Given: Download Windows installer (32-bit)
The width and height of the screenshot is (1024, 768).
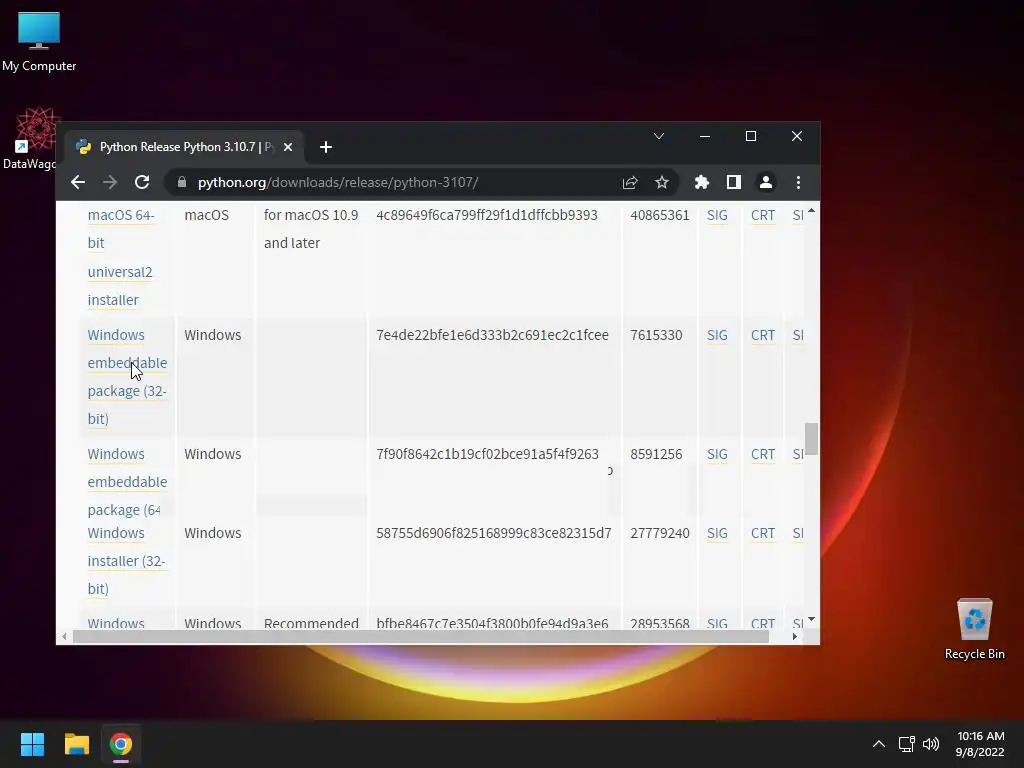Looking at the screenshot, I should tap(126, 561).
